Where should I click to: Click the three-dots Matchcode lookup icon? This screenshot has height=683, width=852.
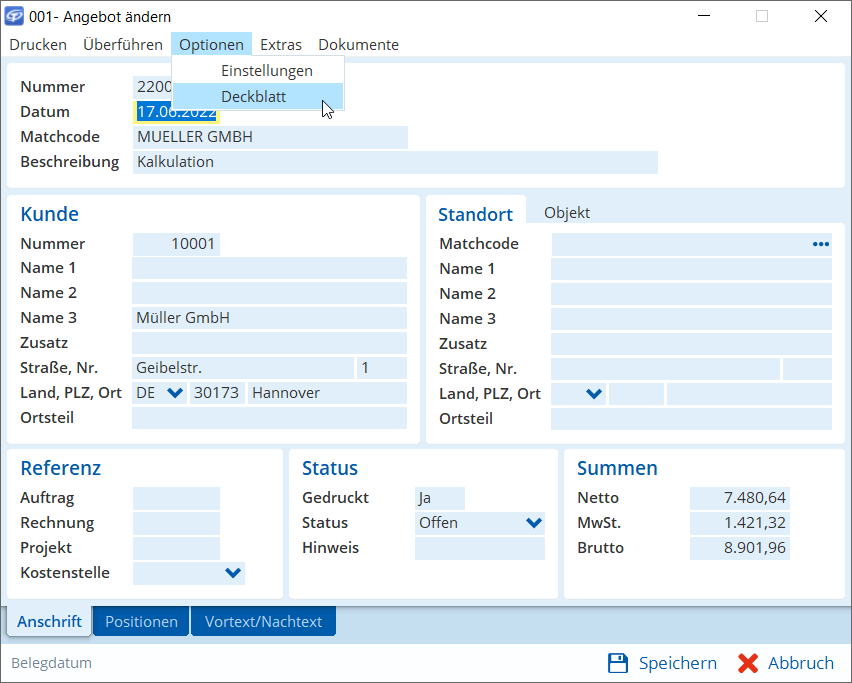pos(820,244)
